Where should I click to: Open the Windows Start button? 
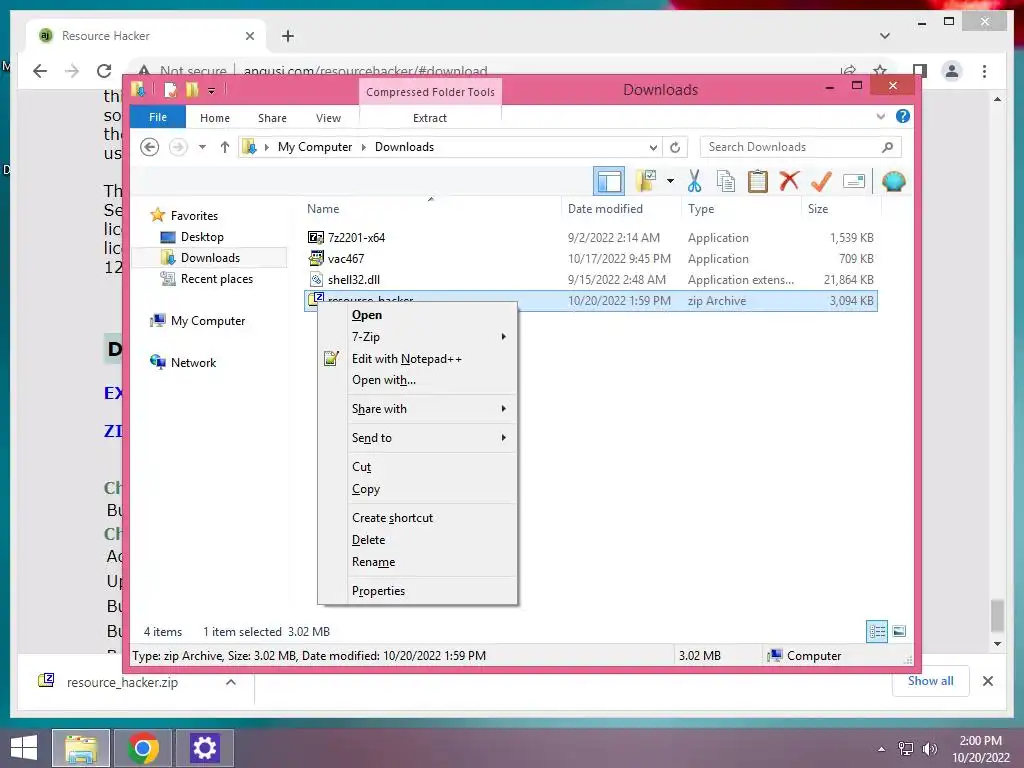point(24,748)
